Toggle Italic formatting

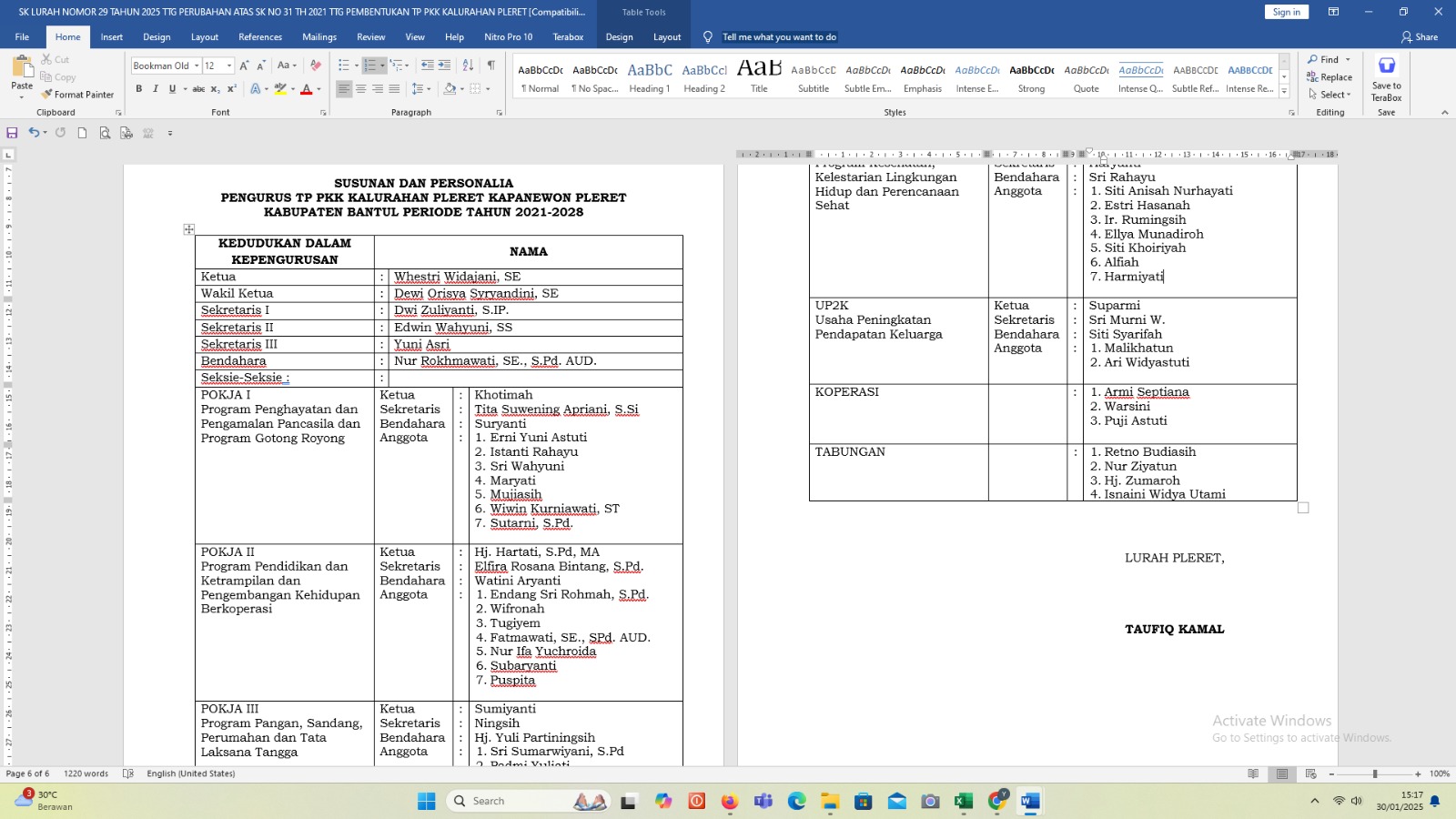[x=156, y=89]
